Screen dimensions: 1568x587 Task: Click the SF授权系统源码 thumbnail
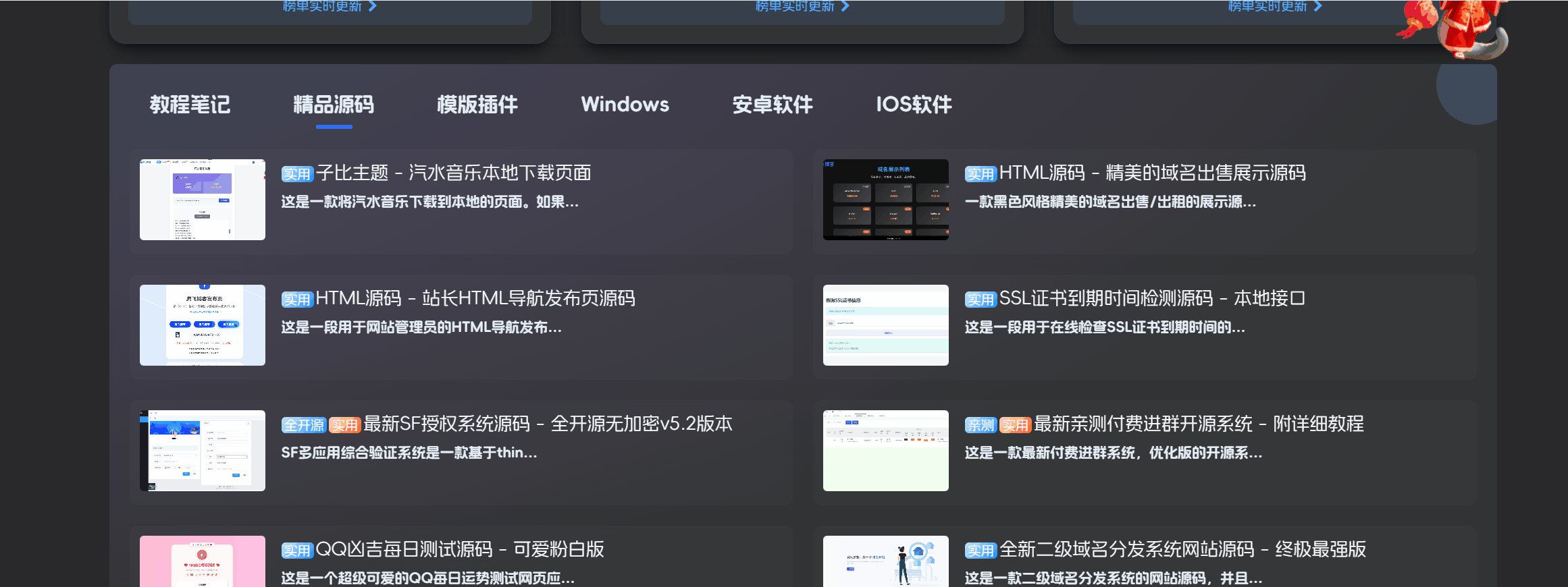(203, 451)
